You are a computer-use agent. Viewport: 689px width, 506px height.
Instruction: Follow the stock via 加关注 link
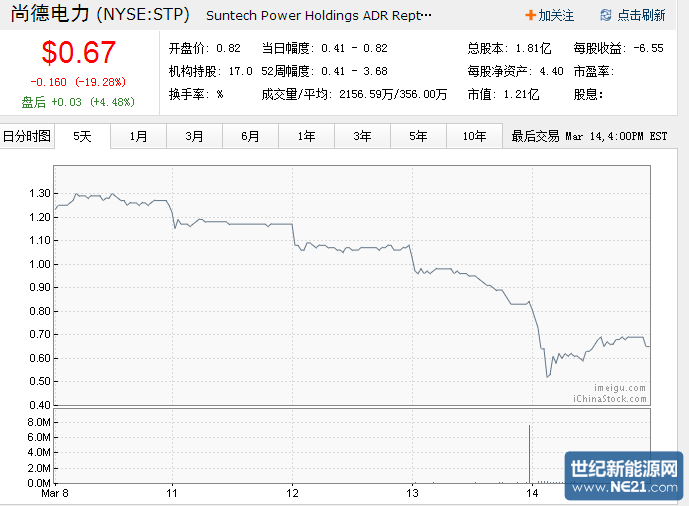pyautogui.click(x=556, y=16)
